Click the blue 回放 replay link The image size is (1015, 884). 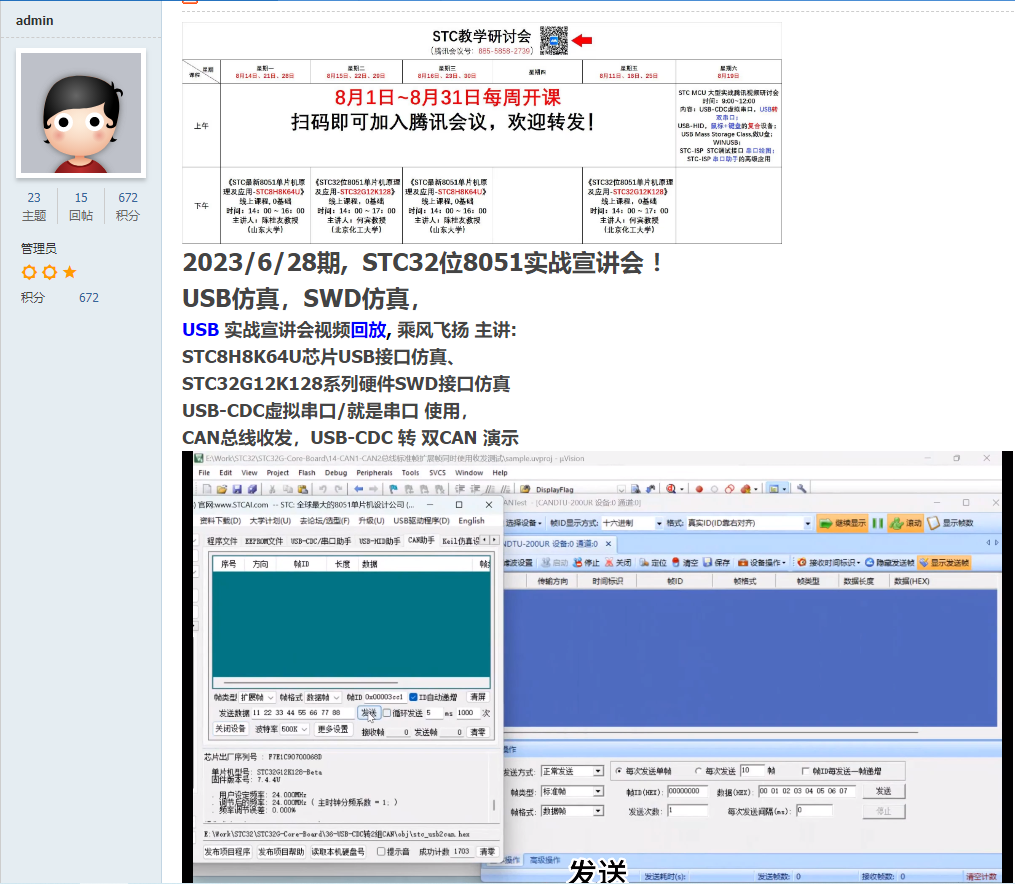(x=367, y=330)
